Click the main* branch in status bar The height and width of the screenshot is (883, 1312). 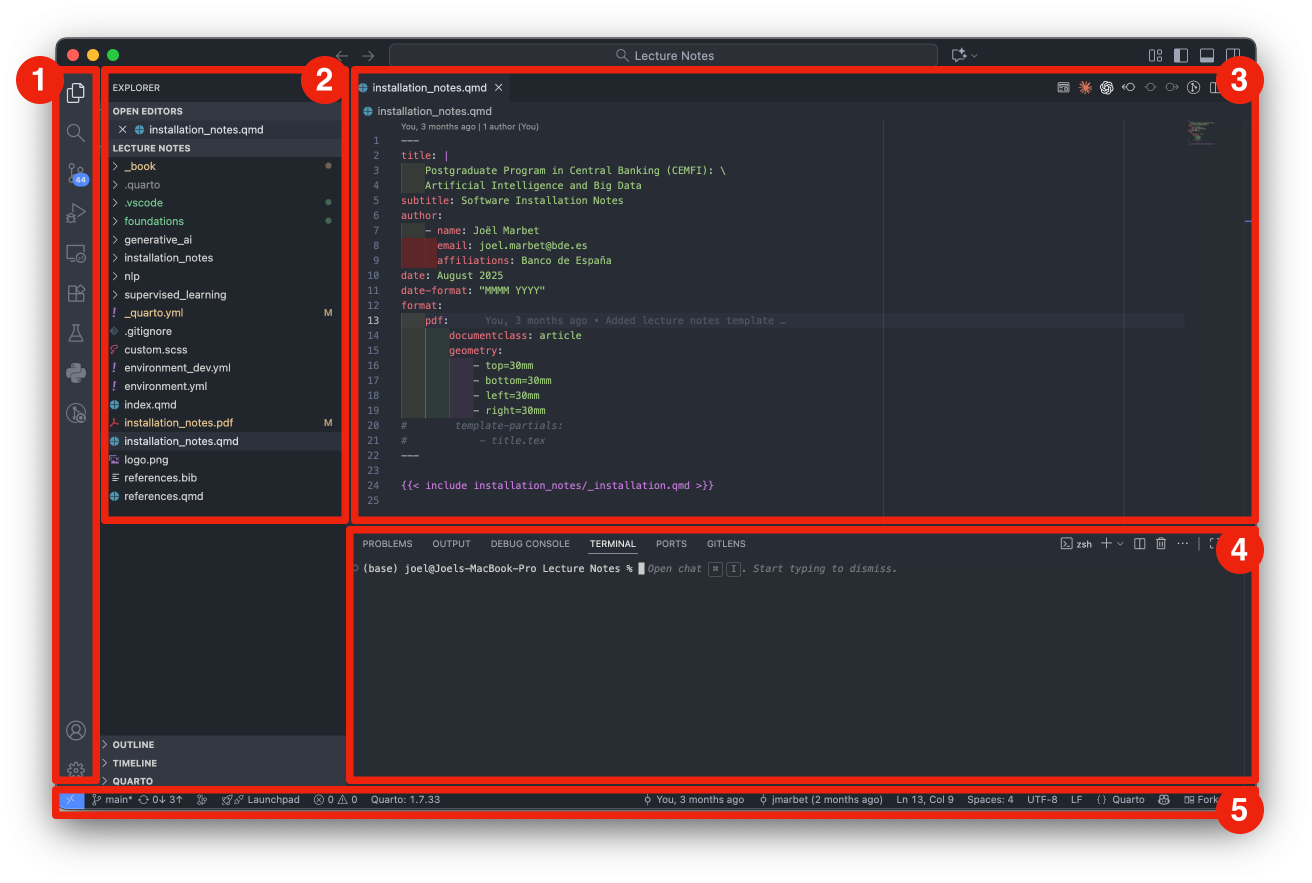point(112,800)
